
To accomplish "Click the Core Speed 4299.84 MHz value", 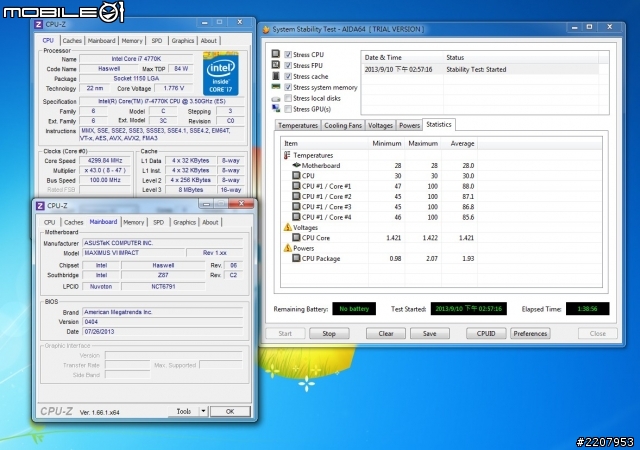I will [105, 160].
